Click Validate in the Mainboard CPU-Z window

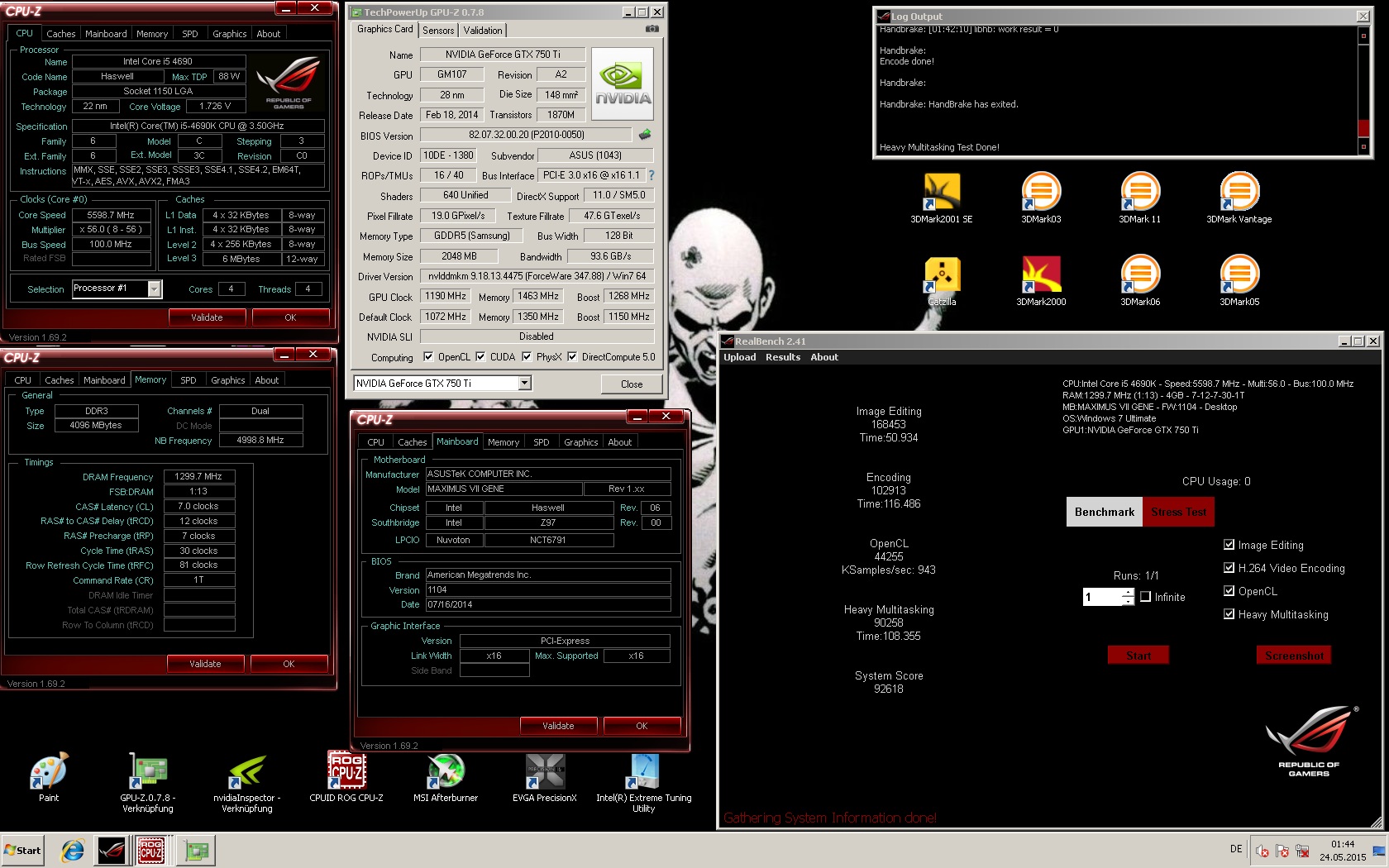tap(558, 726)
